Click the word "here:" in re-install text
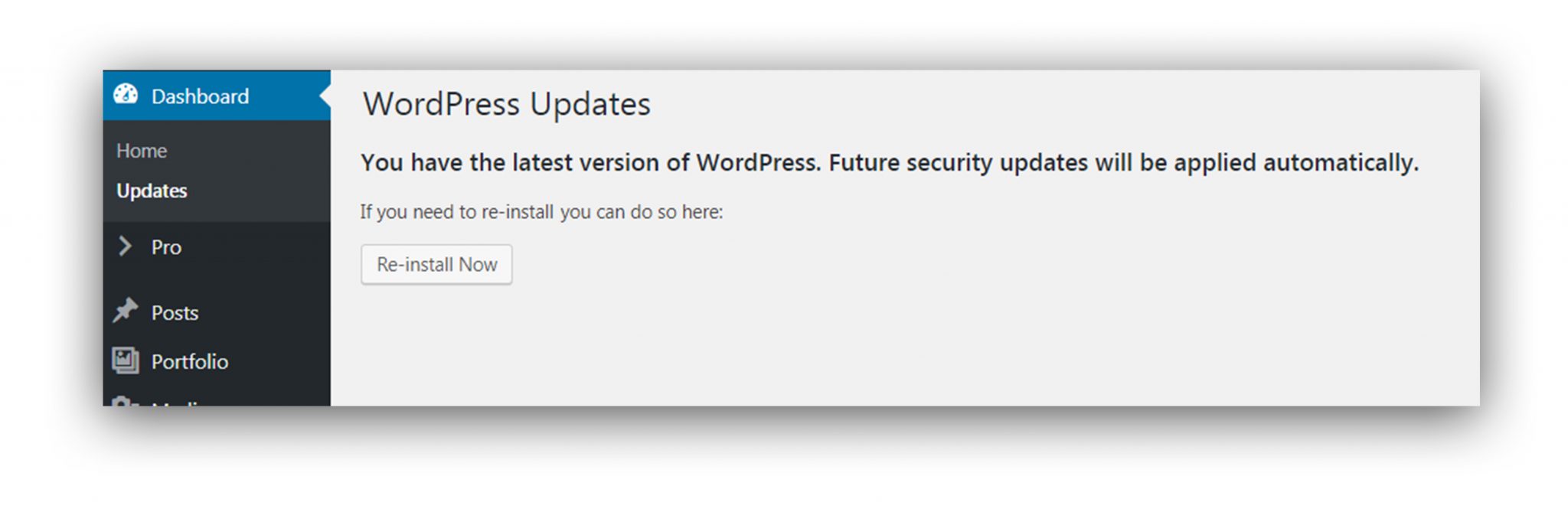Screen dimensions: 1568x525 (702, 212)
